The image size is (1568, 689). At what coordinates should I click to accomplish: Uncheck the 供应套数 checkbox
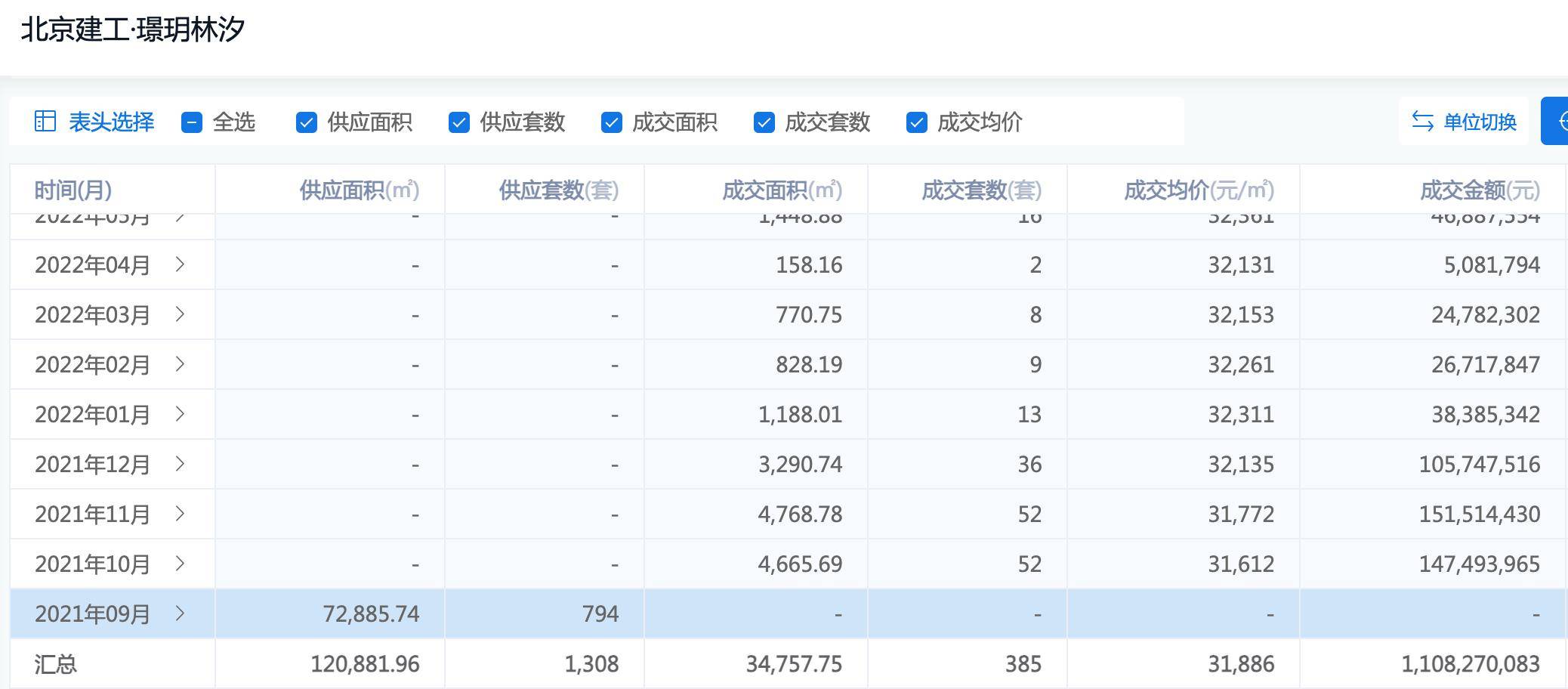pos(459,122)
